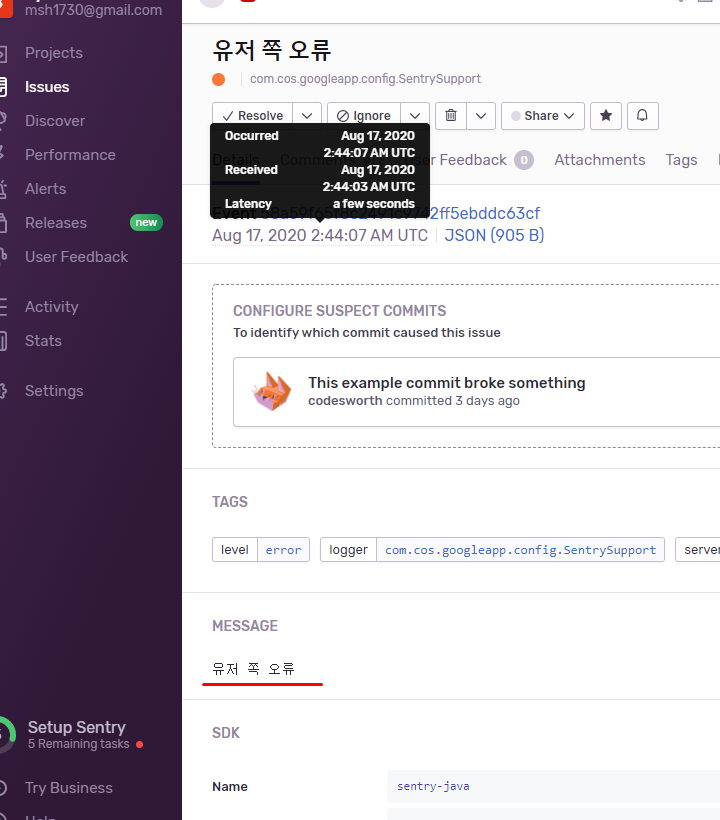The height and width of the screenshot is (820, 720).
Task: Click the 'error' tag value
Action: click(x=283, y=550)
